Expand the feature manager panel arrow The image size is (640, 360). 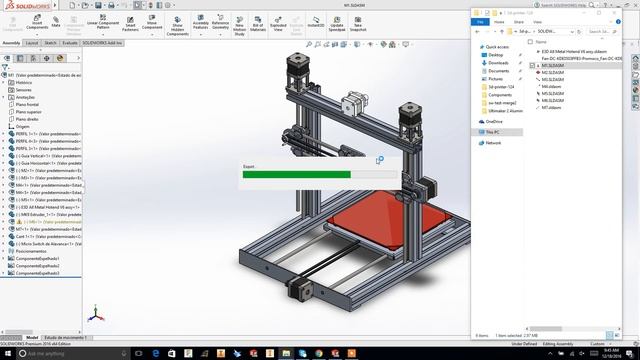78,58
